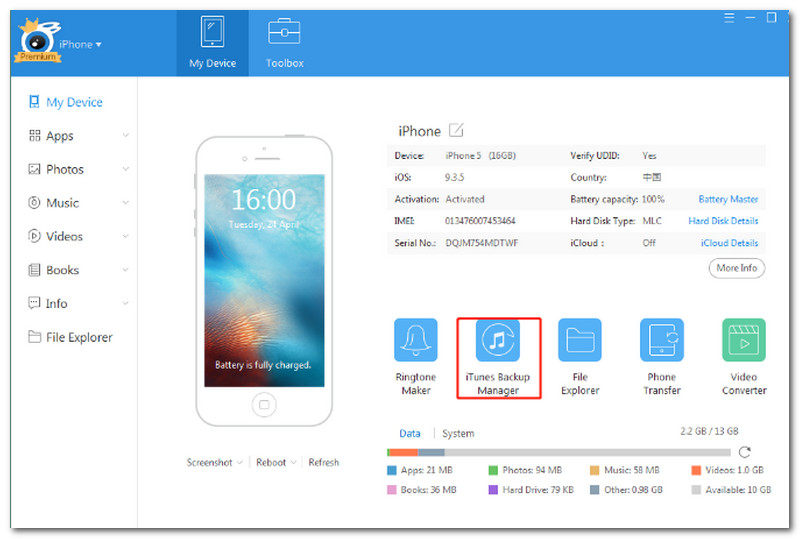Click the My Device phone icon in header

click(212, 32)
